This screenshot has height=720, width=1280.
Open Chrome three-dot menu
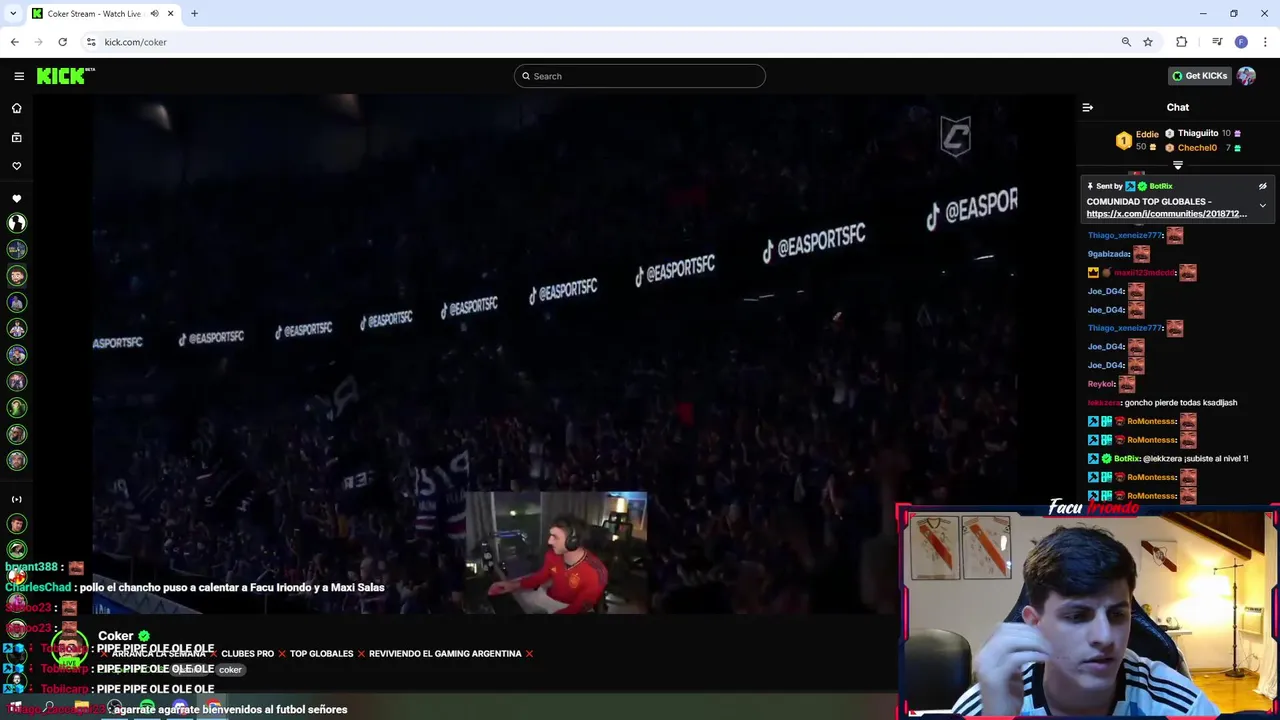(x=1265, y=42)
